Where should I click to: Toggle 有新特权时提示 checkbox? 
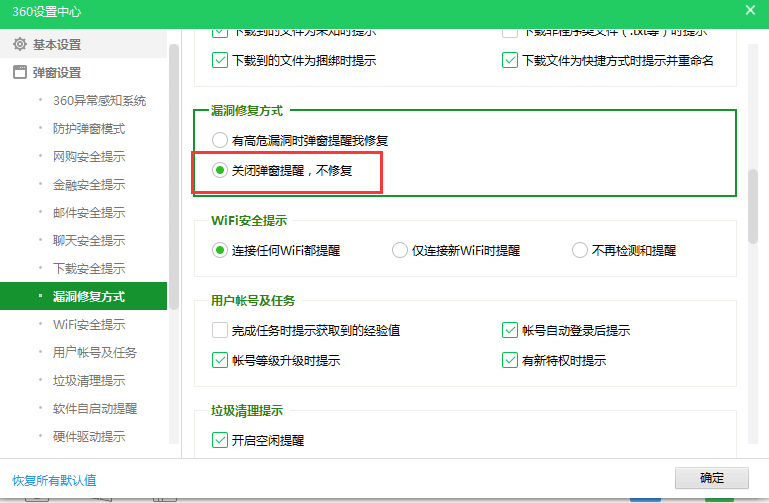(510, 360)
